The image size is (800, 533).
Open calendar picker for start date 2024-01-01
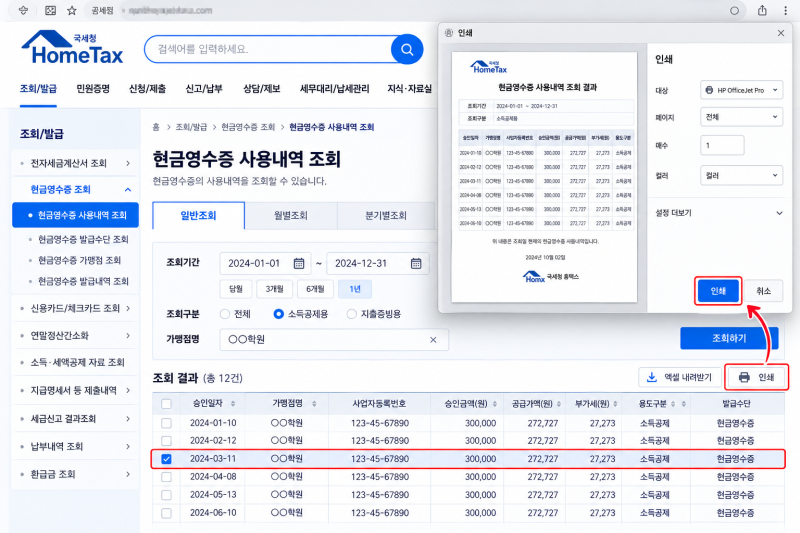[x=299, y=263]
